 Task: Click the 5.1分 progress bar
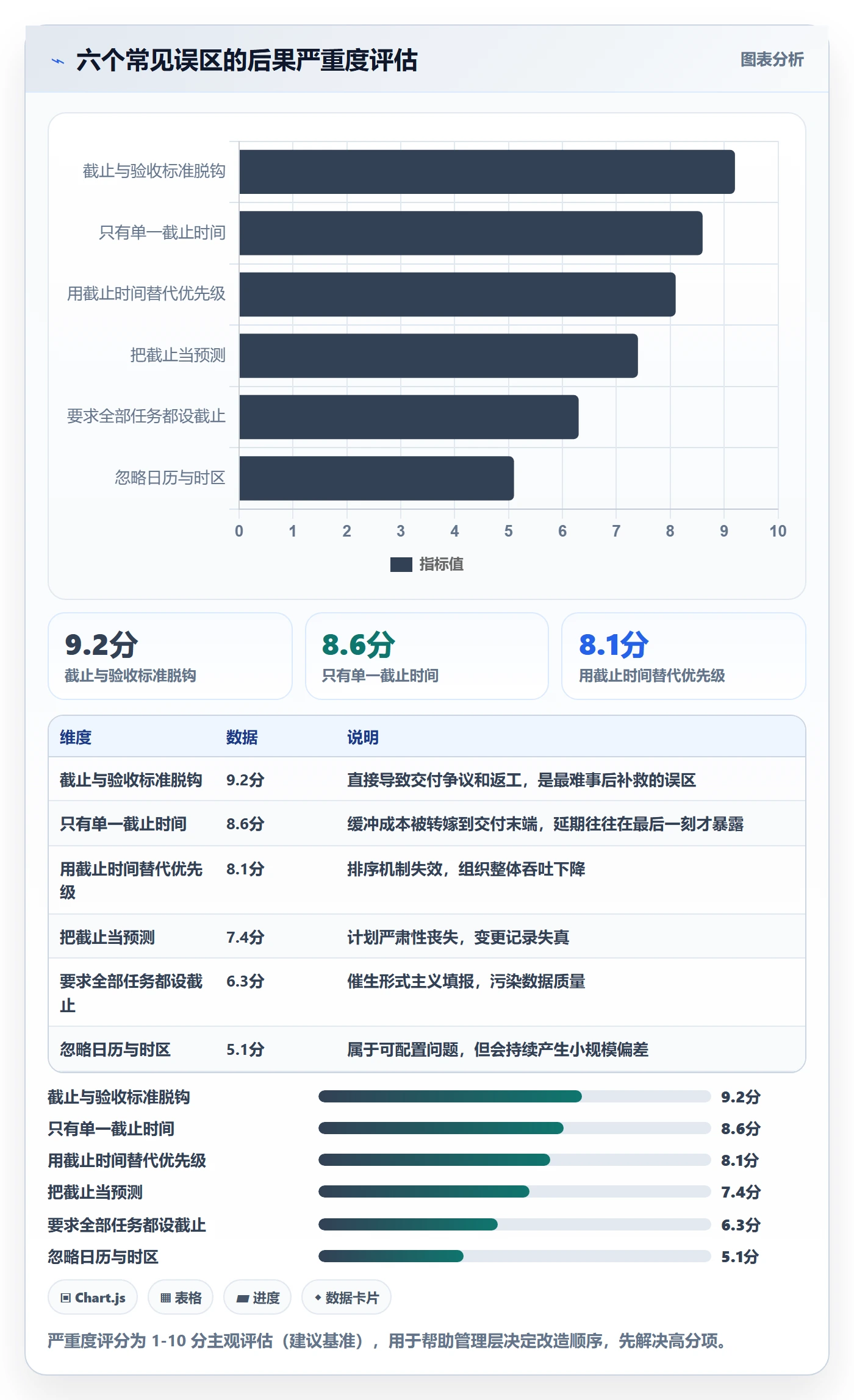point(514,1256)
